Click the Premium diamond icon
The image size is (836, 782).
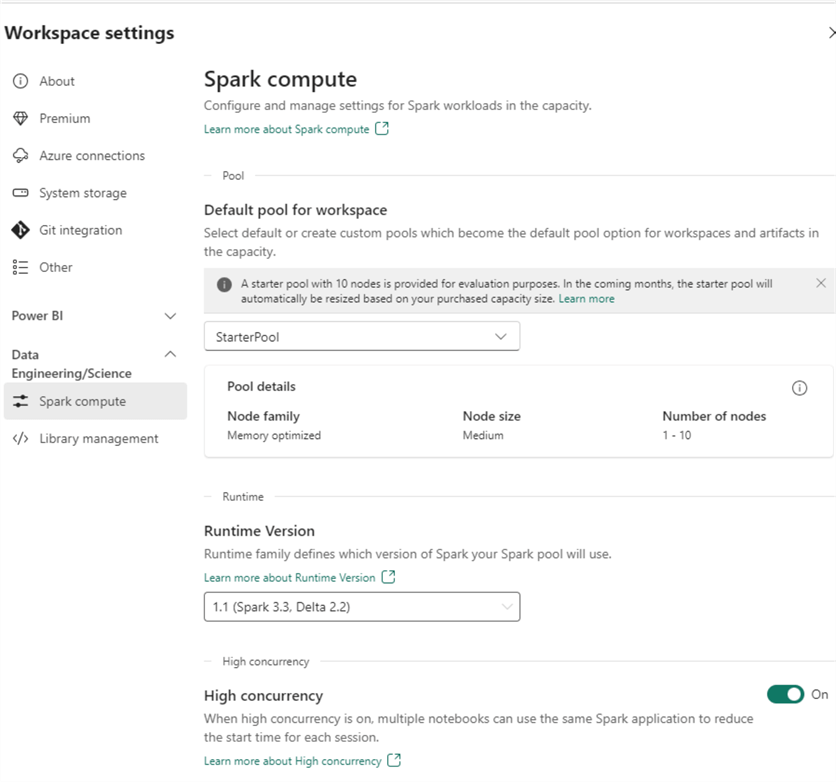(x=20, y=118)
